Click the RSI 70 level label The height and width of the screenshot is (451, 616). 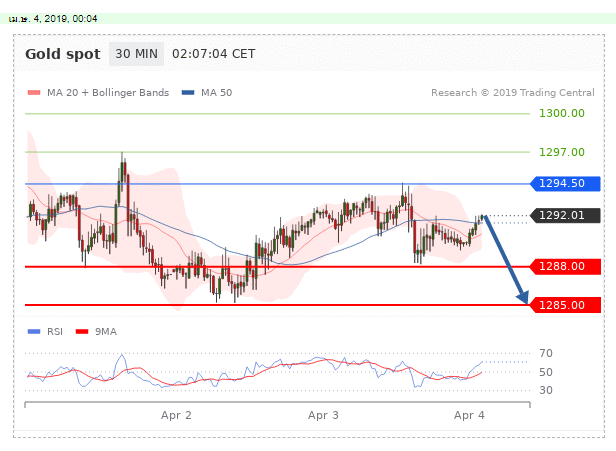[546, 353]
